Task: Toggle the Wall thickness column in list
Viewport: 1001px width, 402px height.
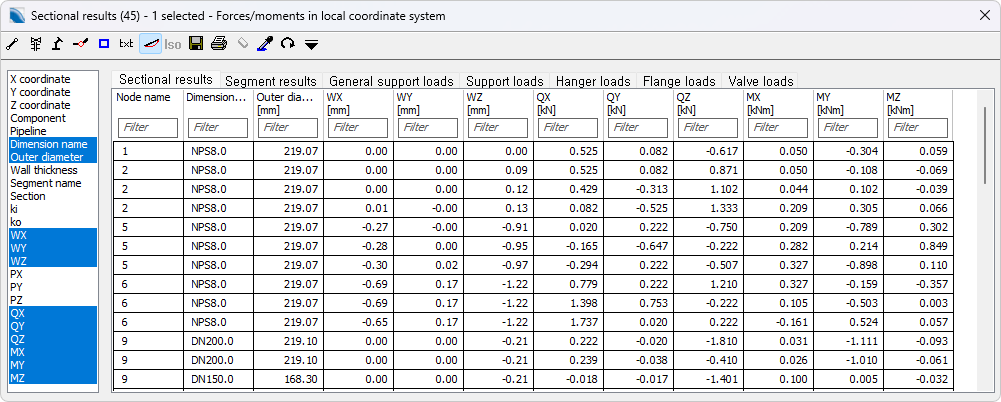Action: tap(40, 170)
